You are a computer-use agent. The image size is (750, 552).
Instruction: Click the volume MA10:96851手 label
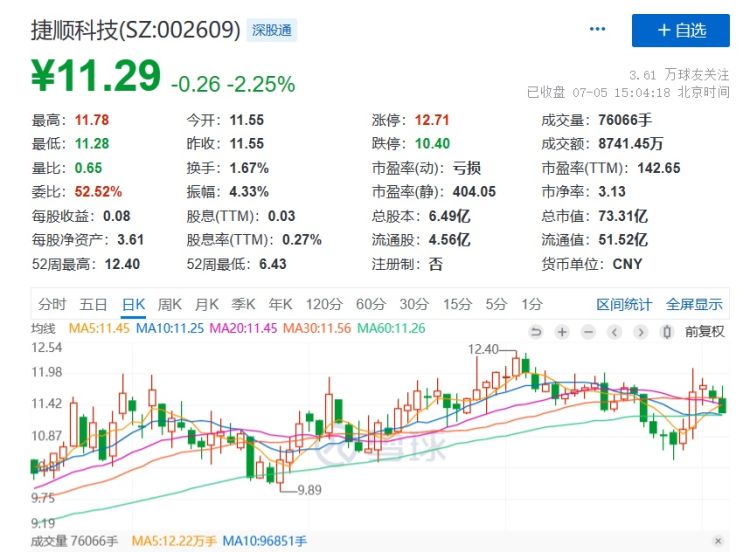pos(265,541)
